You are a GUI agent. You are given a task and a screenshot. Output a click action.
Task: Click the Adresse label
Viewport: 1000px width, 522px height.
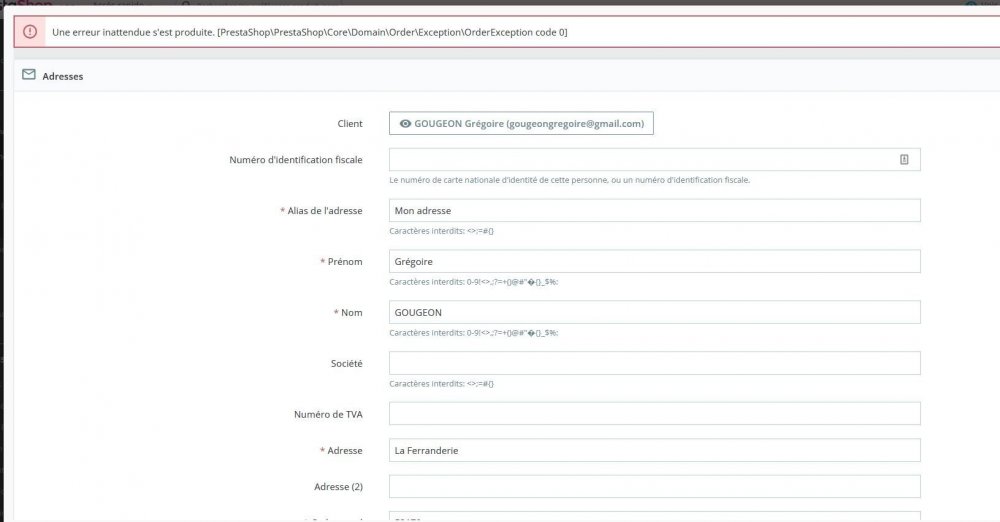tap(341, 451)
